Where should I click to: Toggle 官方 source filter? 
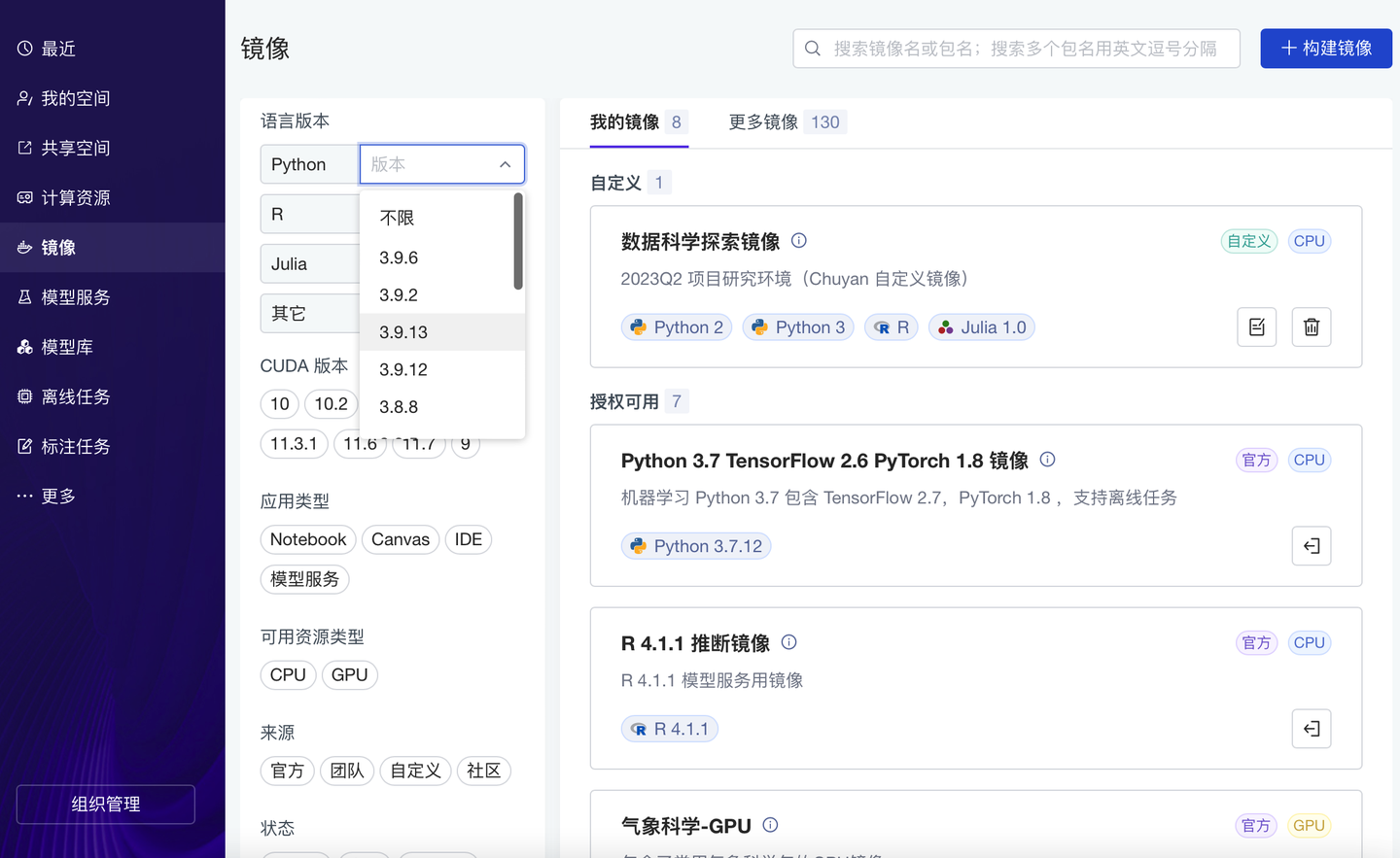[288, 772]
